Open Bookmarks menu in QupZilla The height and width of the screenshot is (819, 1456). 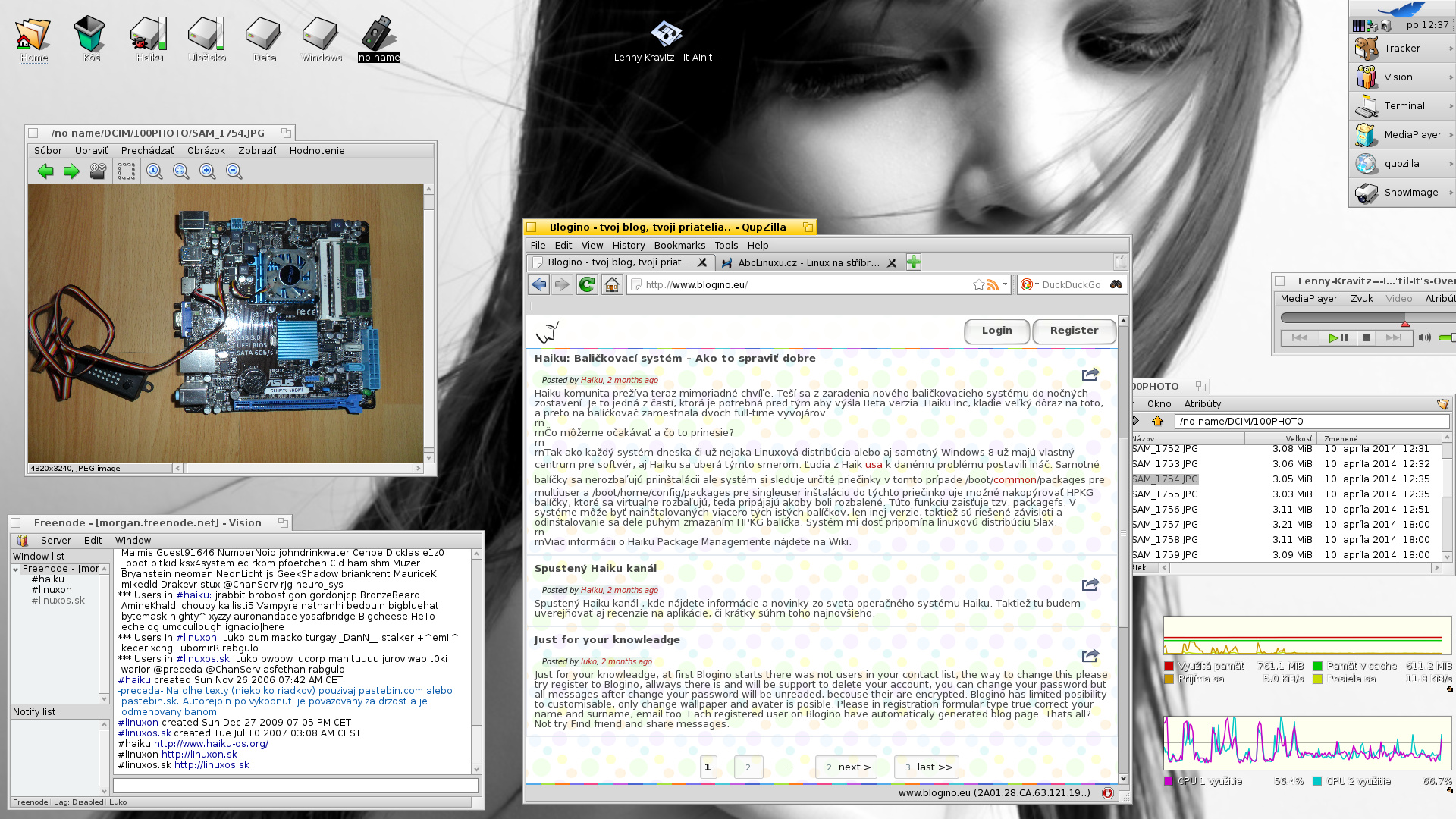(679, 246)
